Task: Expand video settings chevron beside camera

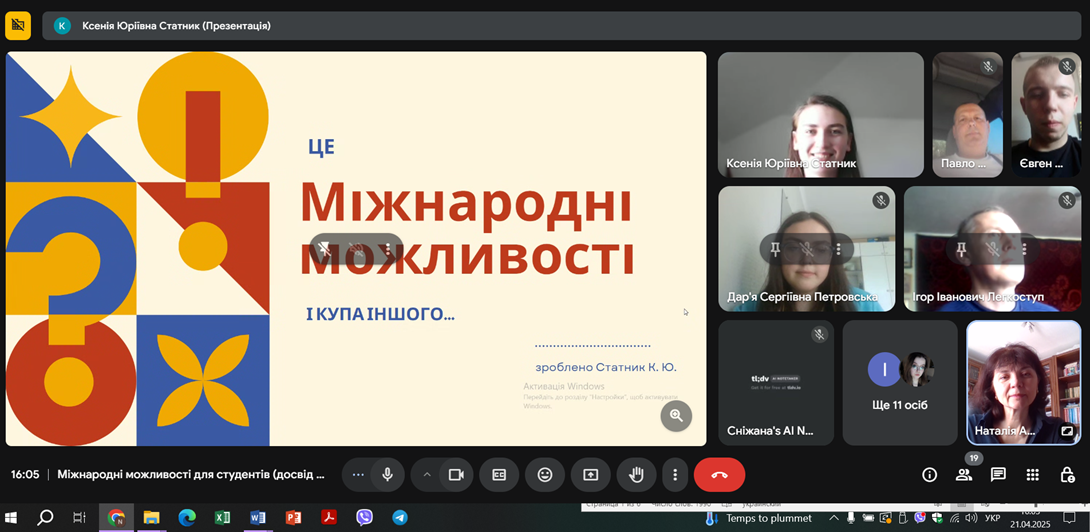Action: pyautogui.click(x=428, y=475)
